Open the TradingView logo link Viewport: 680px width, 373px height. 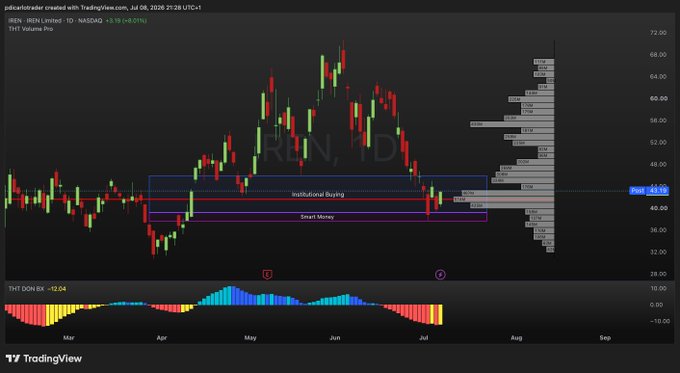[x=44, y=359]
